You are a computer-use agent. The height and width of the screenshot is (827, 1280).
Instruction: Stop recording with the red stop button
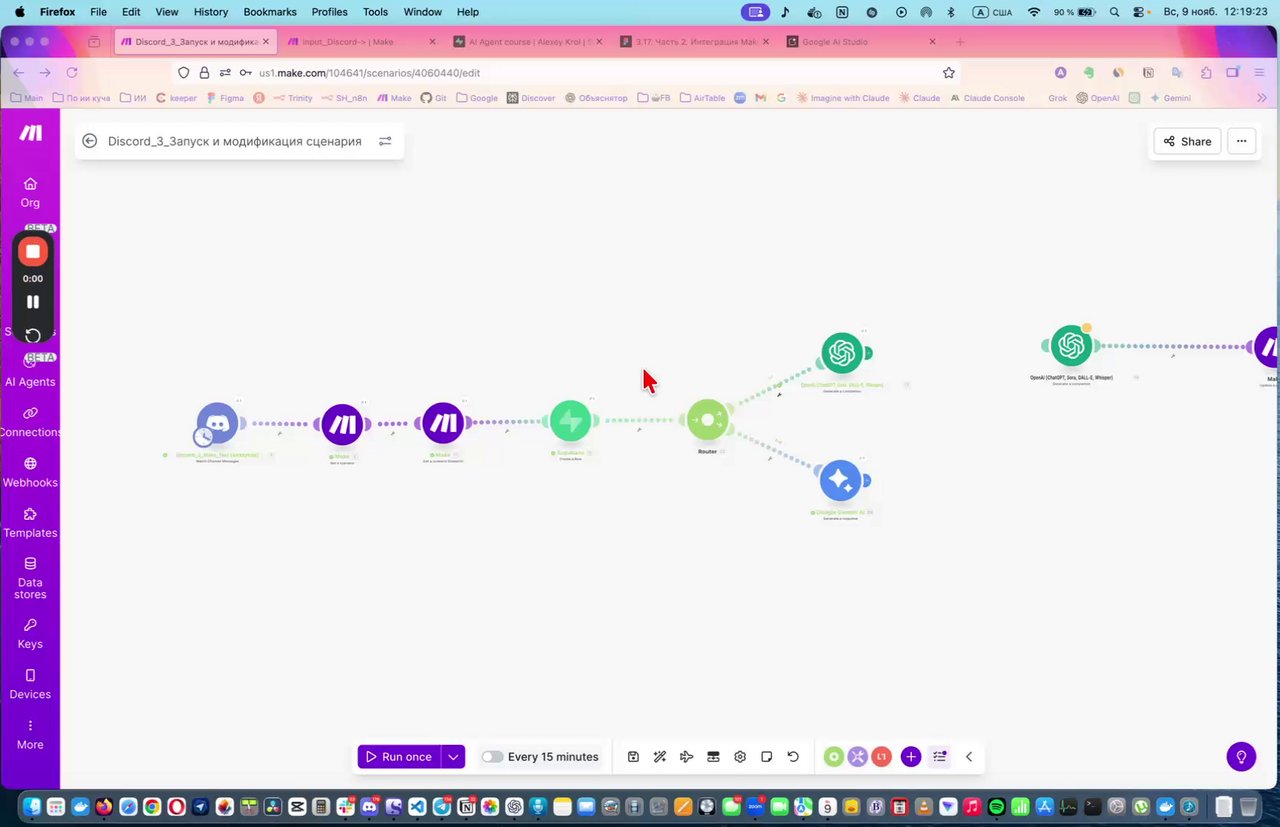tap(33, 252)
